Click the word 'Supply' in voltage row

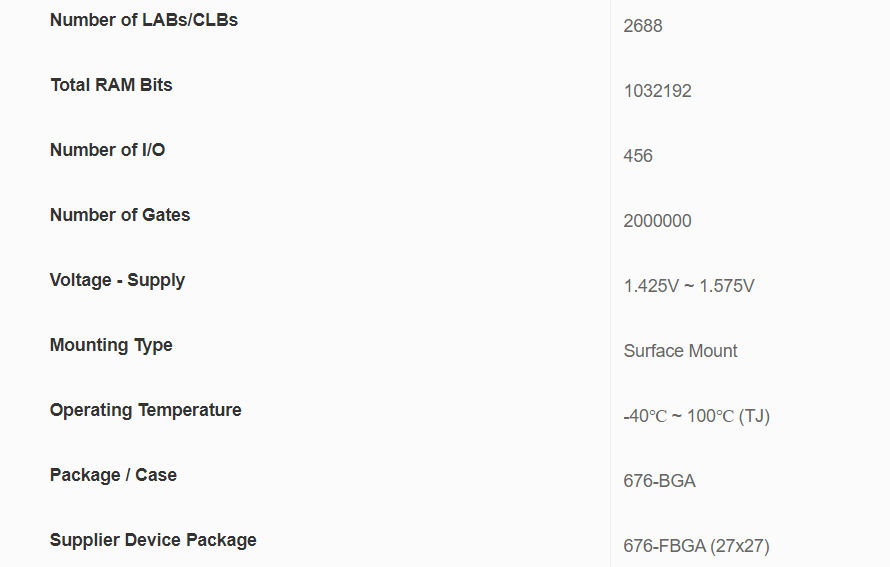point(156,280)
